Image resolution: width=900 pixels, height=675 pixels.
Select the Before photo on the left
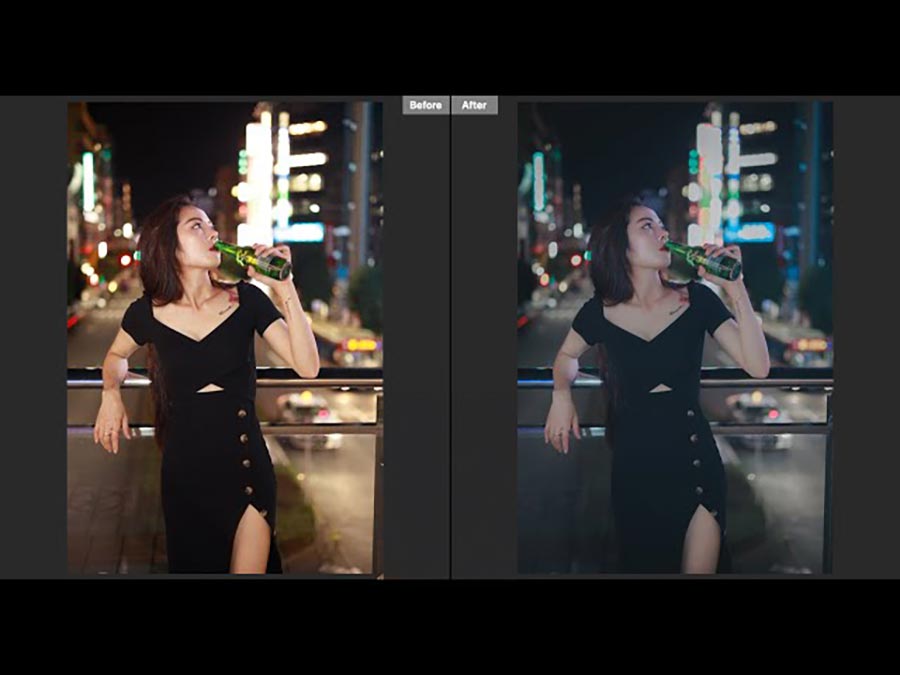225,338
